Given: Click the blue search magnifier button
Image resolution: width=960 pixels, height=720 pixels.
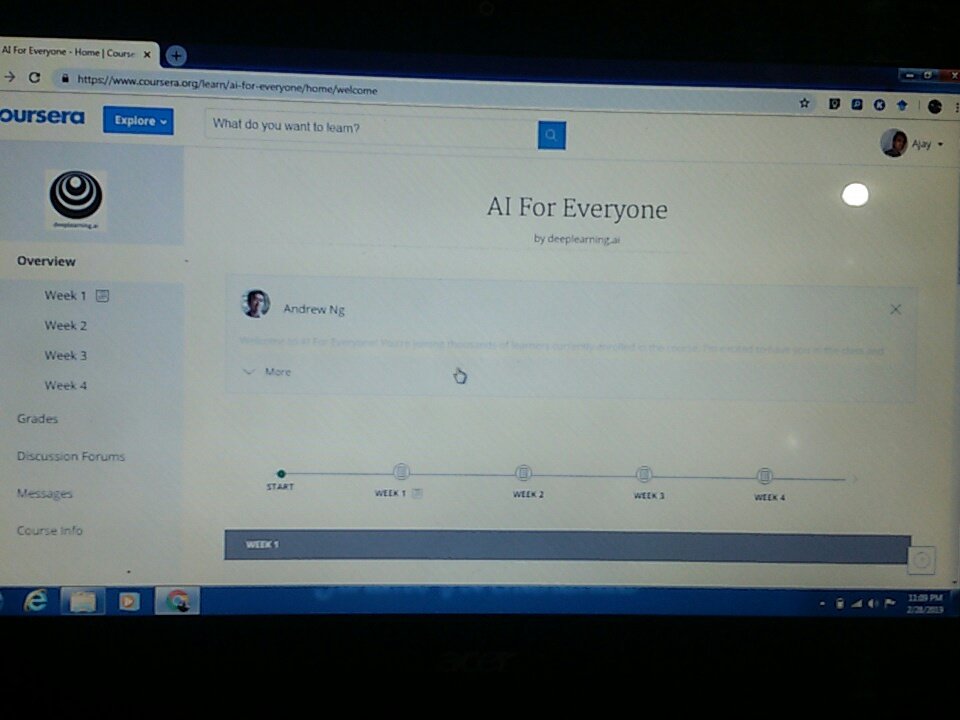Looking at the screenshot, I should [x=552, y=135].
